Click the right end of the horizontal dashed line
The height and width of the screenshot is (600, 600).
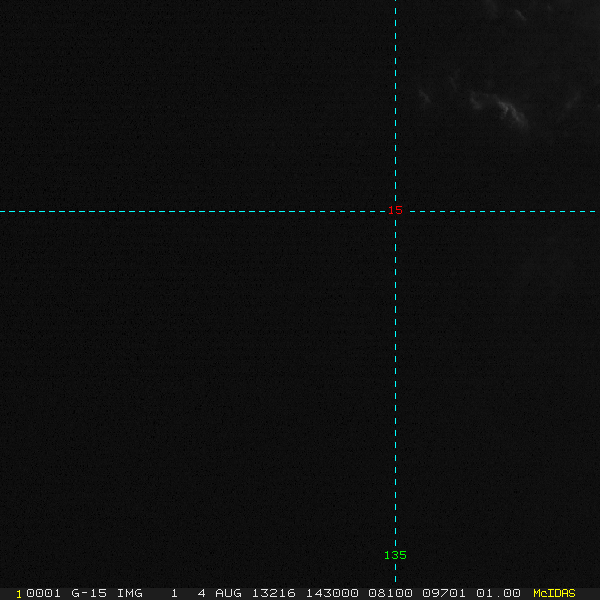pos(596,211)
